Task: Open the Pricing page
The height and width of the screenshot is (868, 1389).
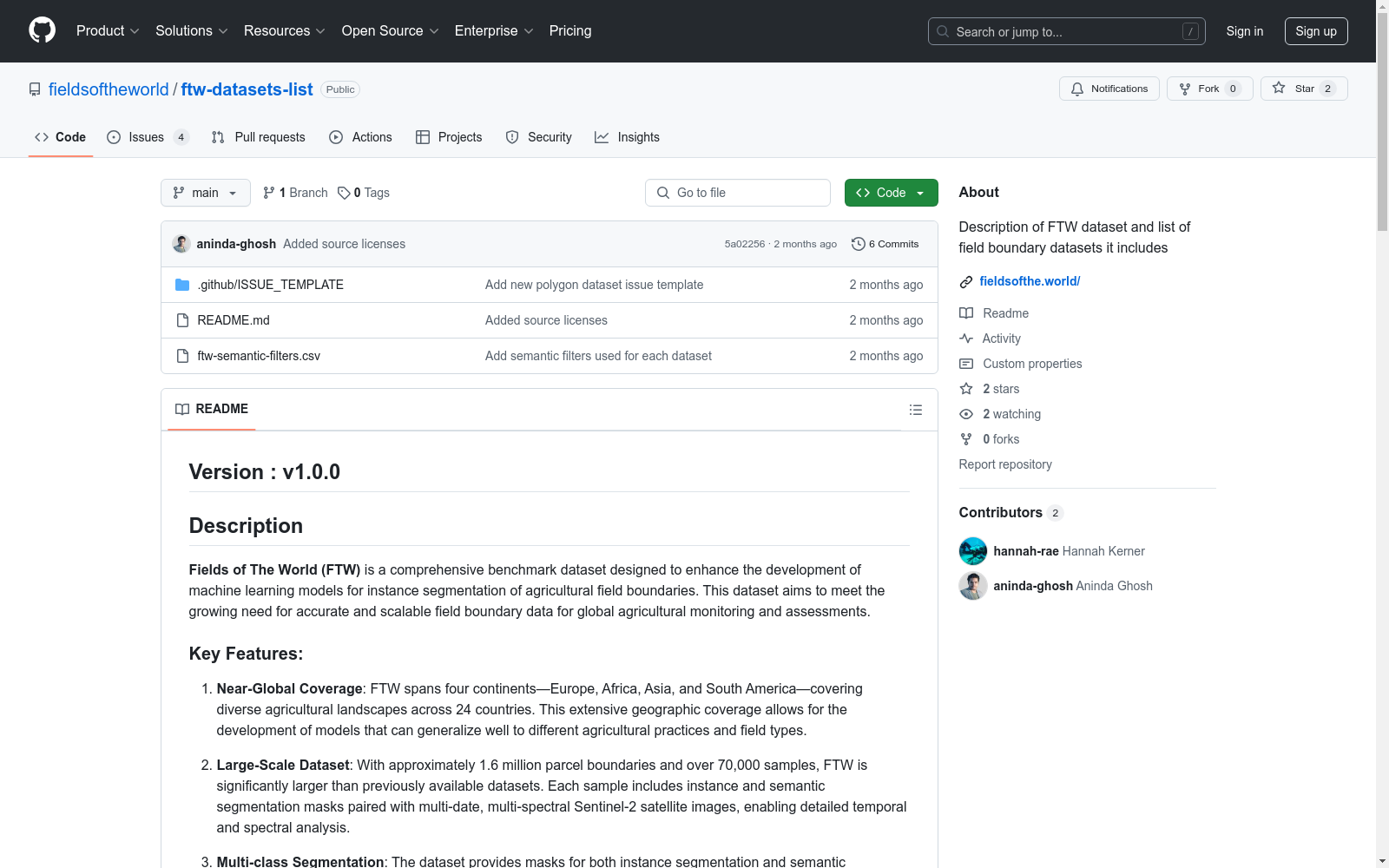Action: (570, 30)
